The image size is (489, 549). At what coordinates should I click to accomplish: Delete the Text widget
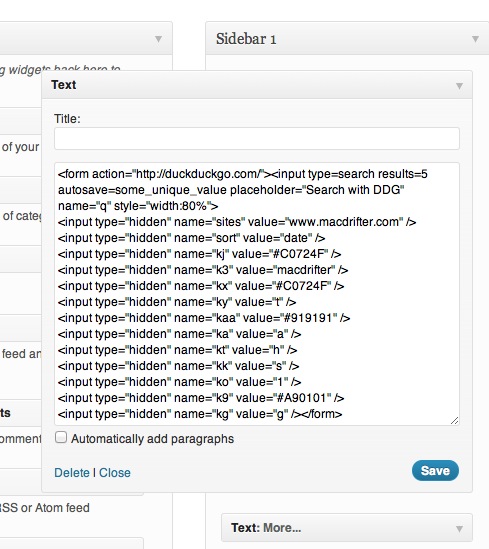72,473
